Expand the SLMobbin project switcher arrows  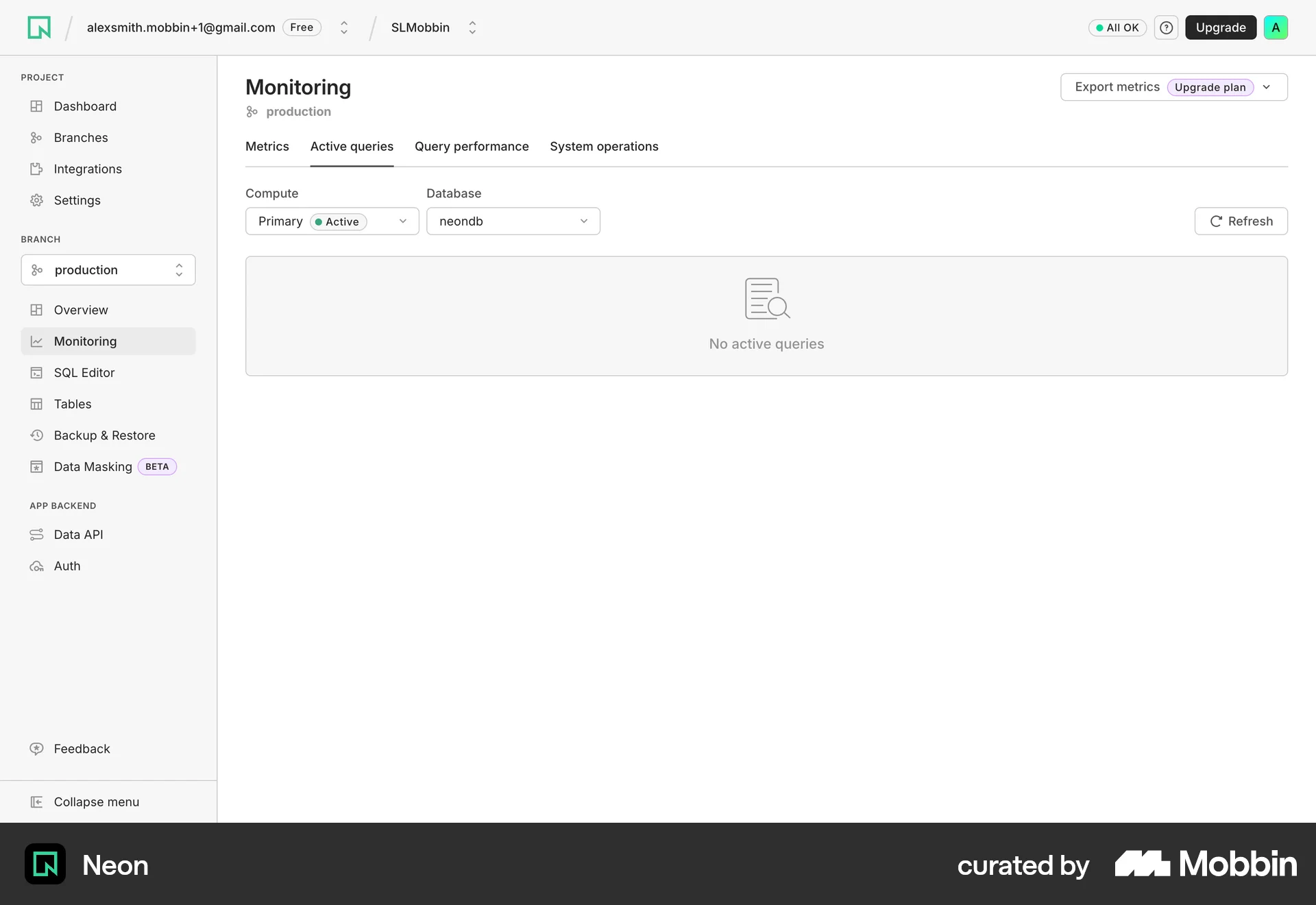472,27
